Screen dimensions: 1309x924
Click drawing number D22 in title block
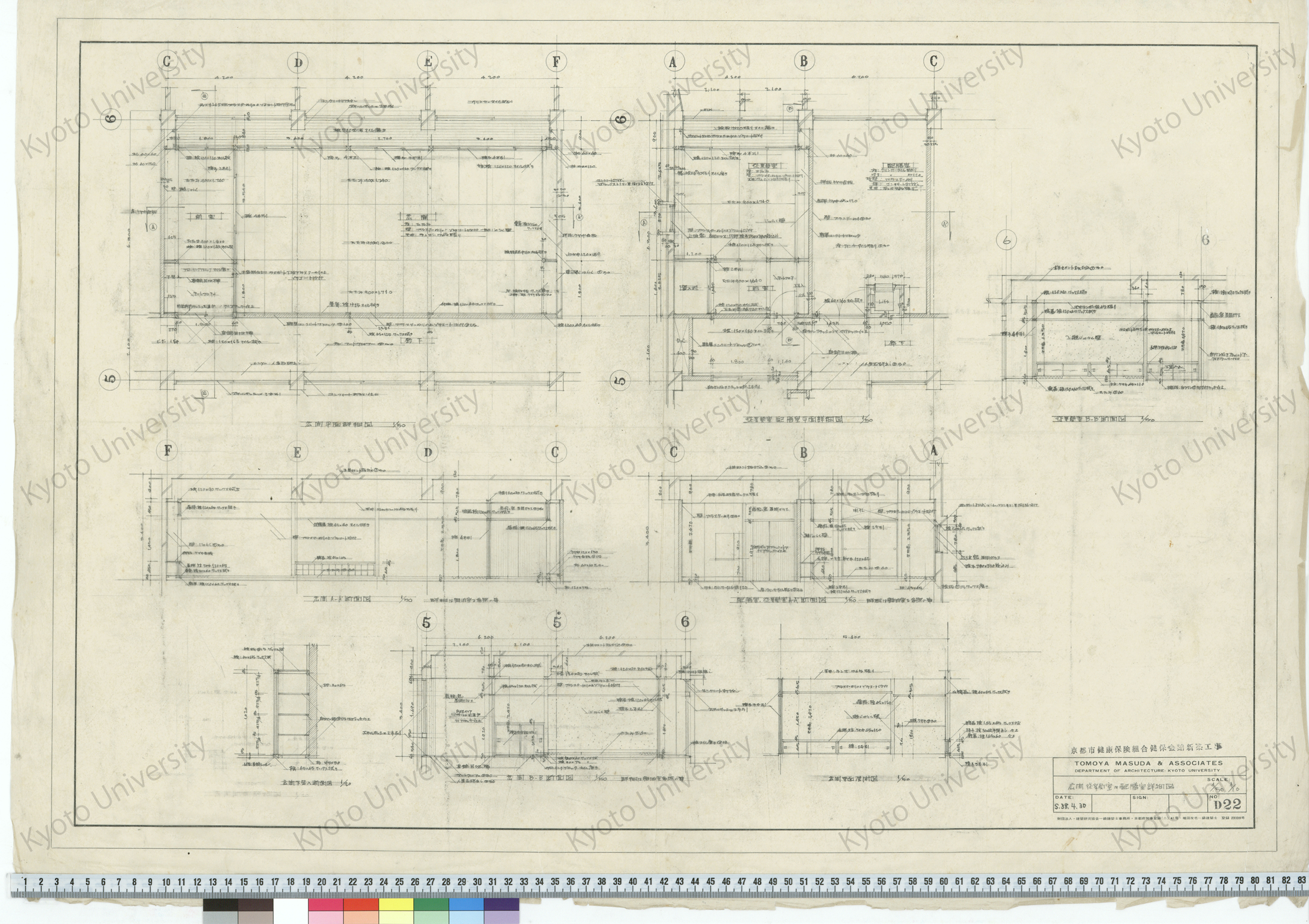point(1227,805)
